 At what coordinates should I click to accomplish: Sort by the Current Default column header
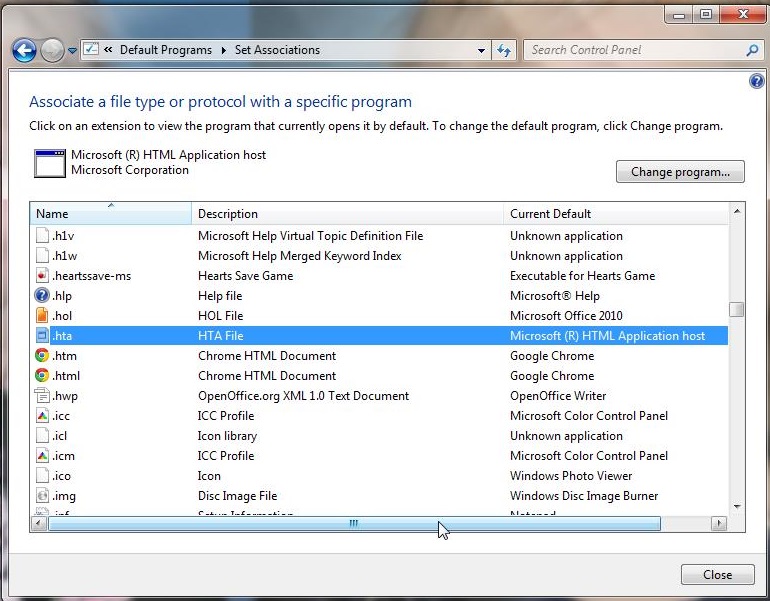616,214
